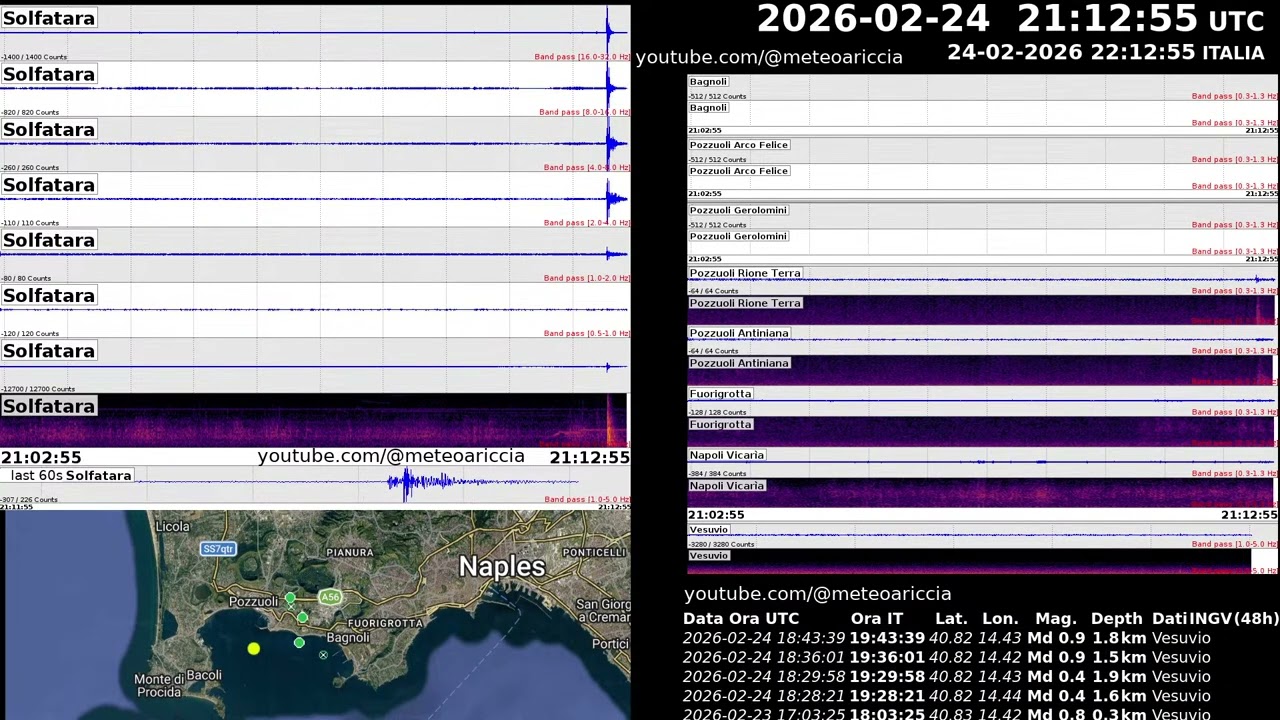
Task: Click the circled X marker offshore of Bagnoli
Action: pyautogui.click(x=323, y=655)
